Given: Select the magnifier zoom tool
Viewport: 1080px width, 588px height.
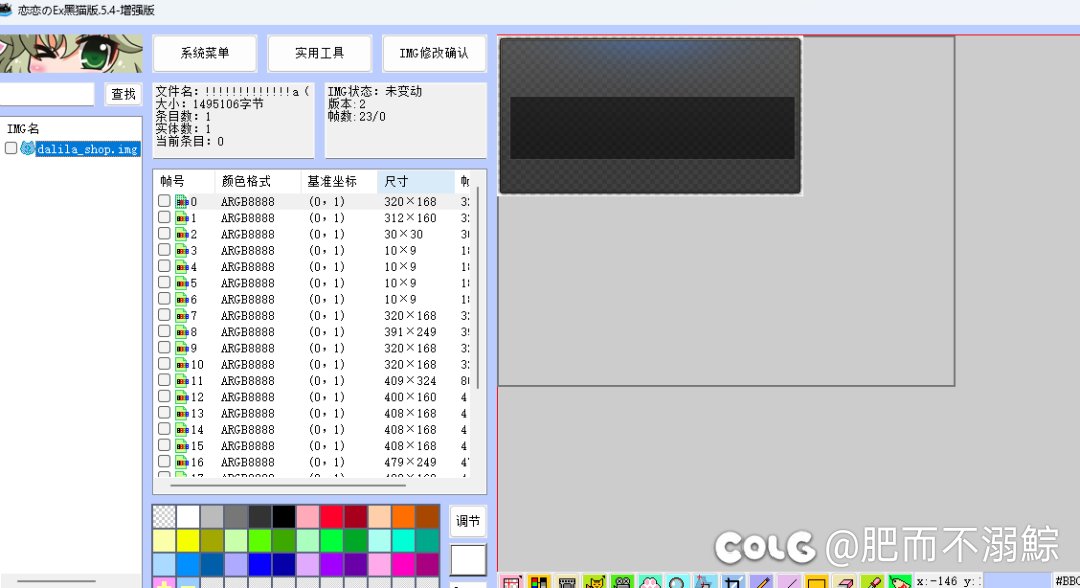Looking at the screenshot, I should coord(677,582).
